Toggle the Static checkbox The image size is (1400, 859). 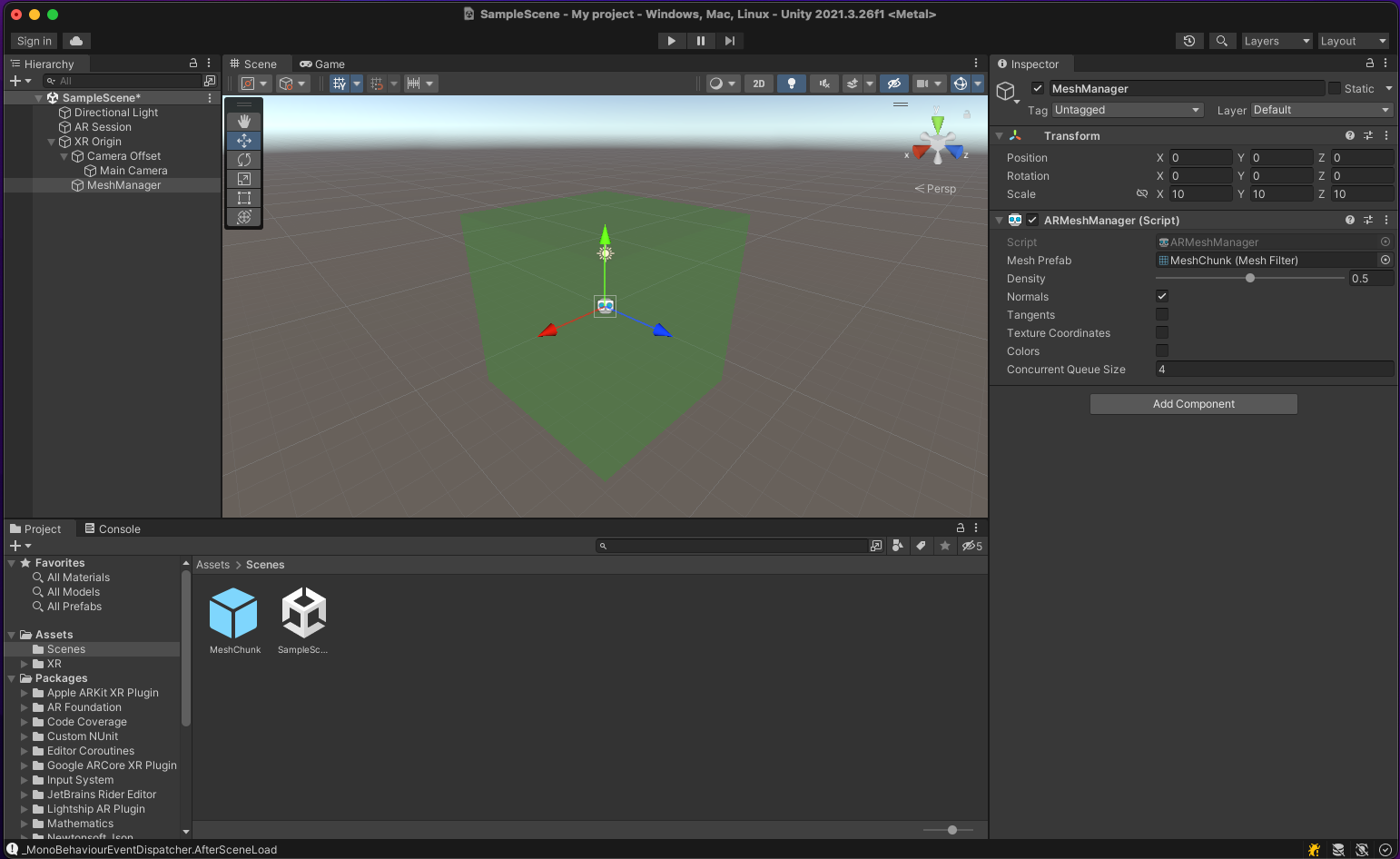1334,88
